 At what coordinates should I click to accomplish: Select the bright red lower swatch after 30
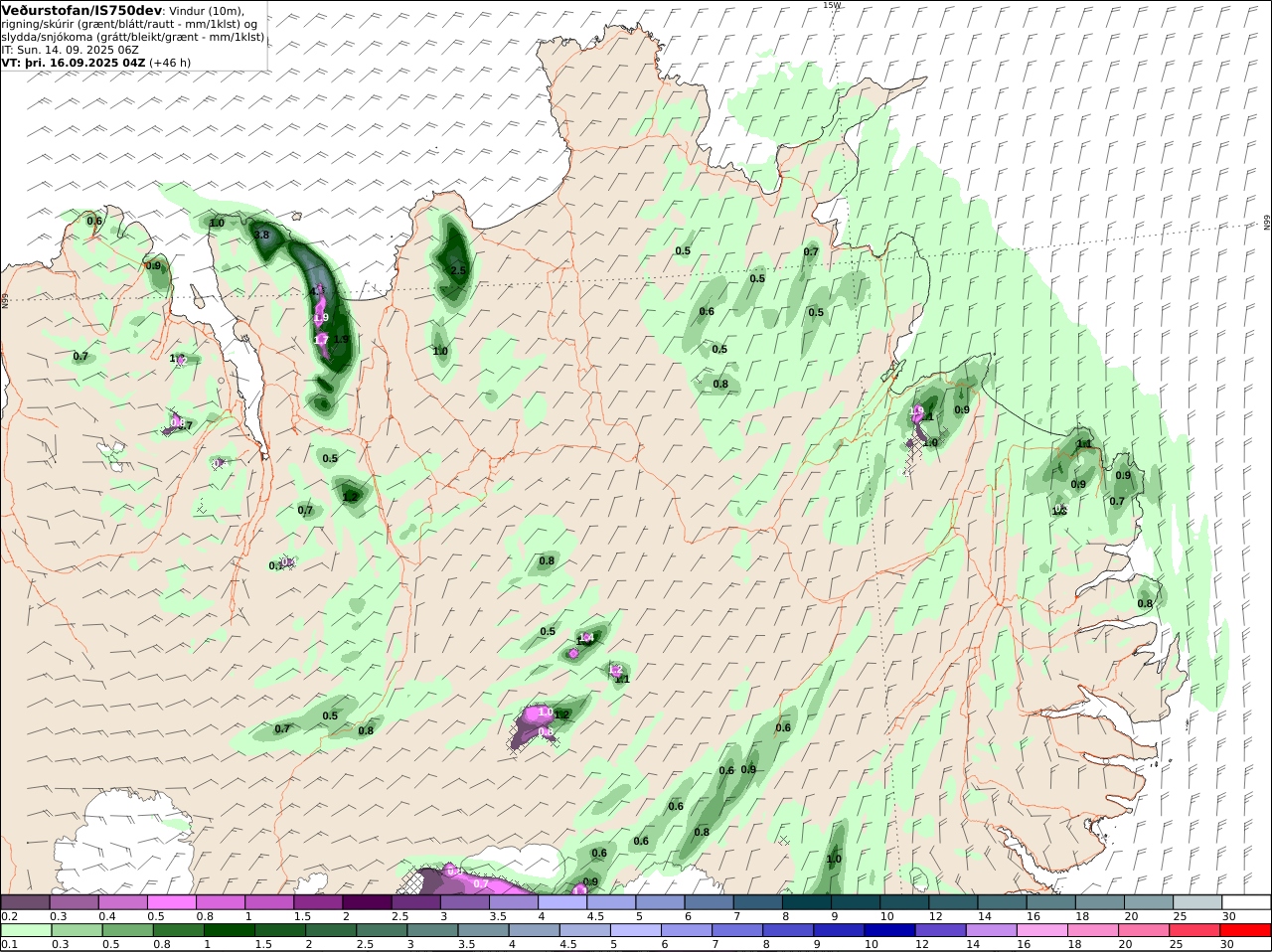coord(1247,930)
